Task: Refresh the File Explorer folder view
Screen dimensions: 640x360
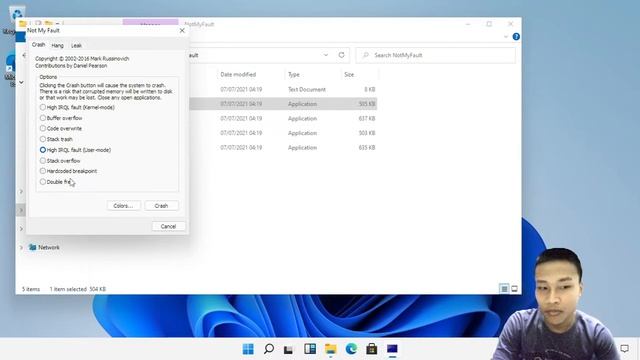Action: pyautogui.click(x=341, y=55)
